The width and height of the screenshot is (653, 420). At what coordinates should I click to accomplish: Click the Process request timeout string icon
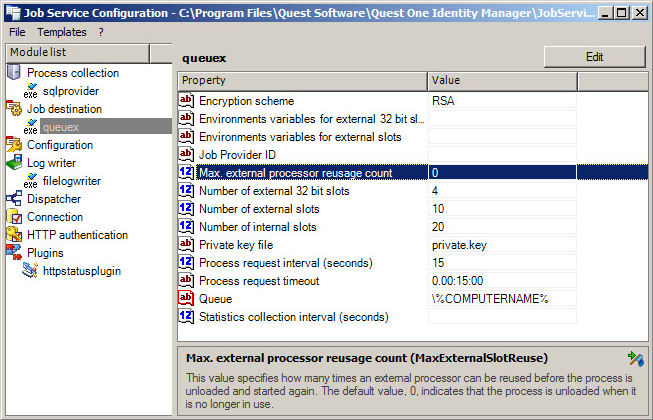tap(186, 280)
